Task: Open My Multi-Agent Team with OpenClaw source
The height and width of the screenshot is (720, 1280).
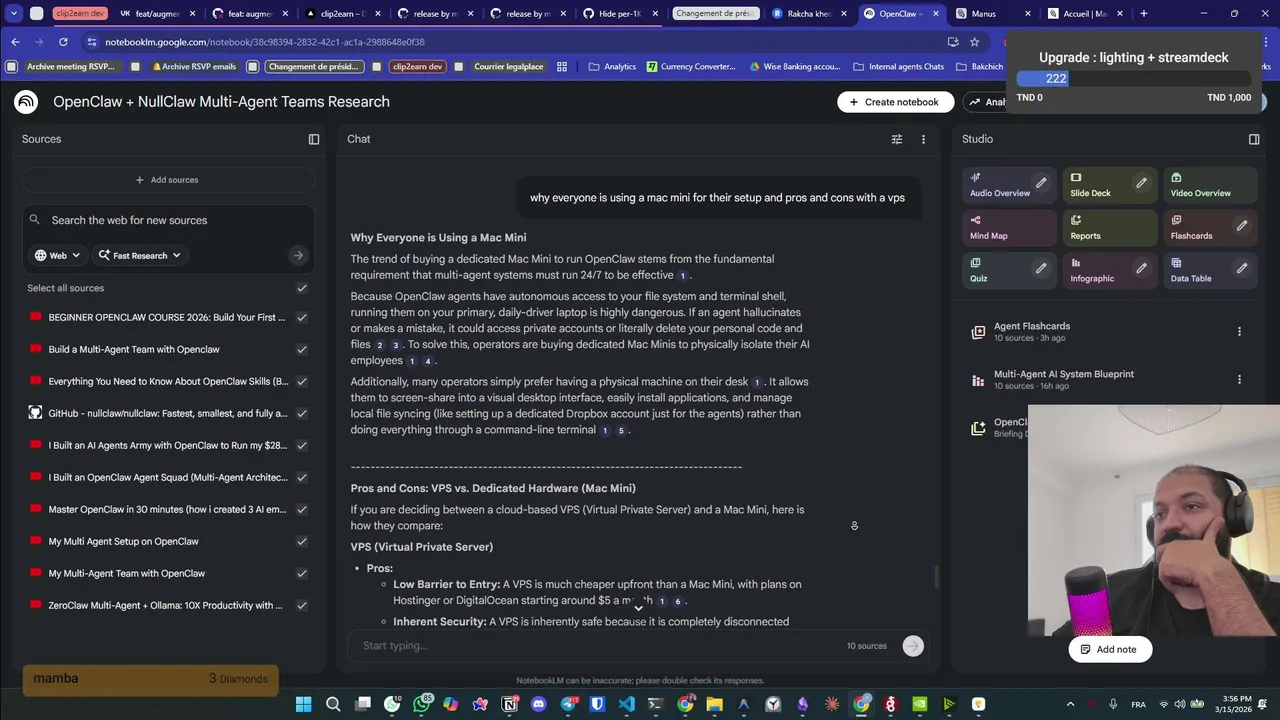Action: point(127,573)
